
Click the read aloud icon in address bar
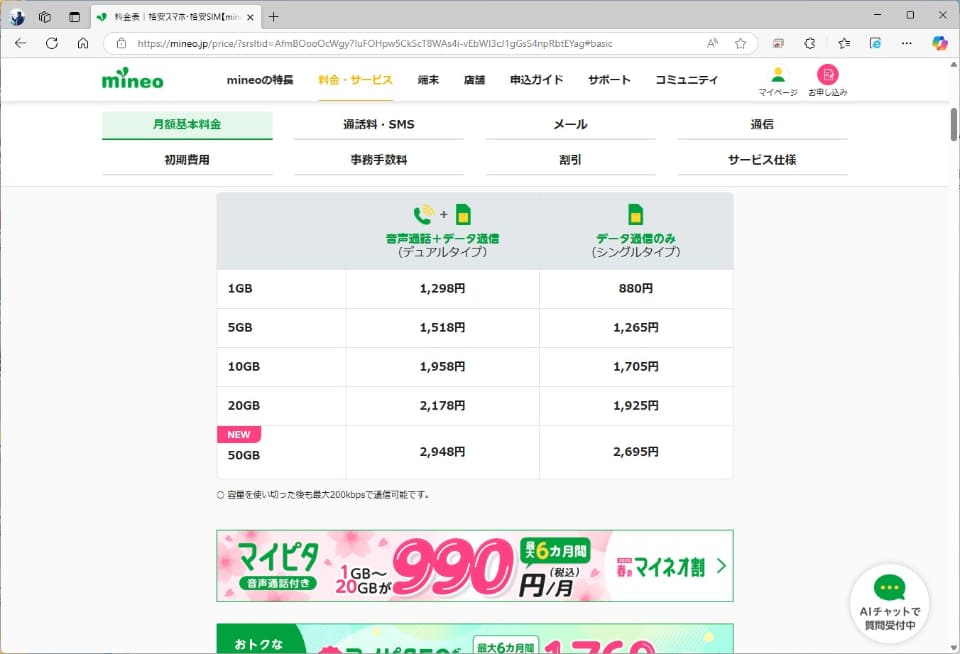pos(712,43)
